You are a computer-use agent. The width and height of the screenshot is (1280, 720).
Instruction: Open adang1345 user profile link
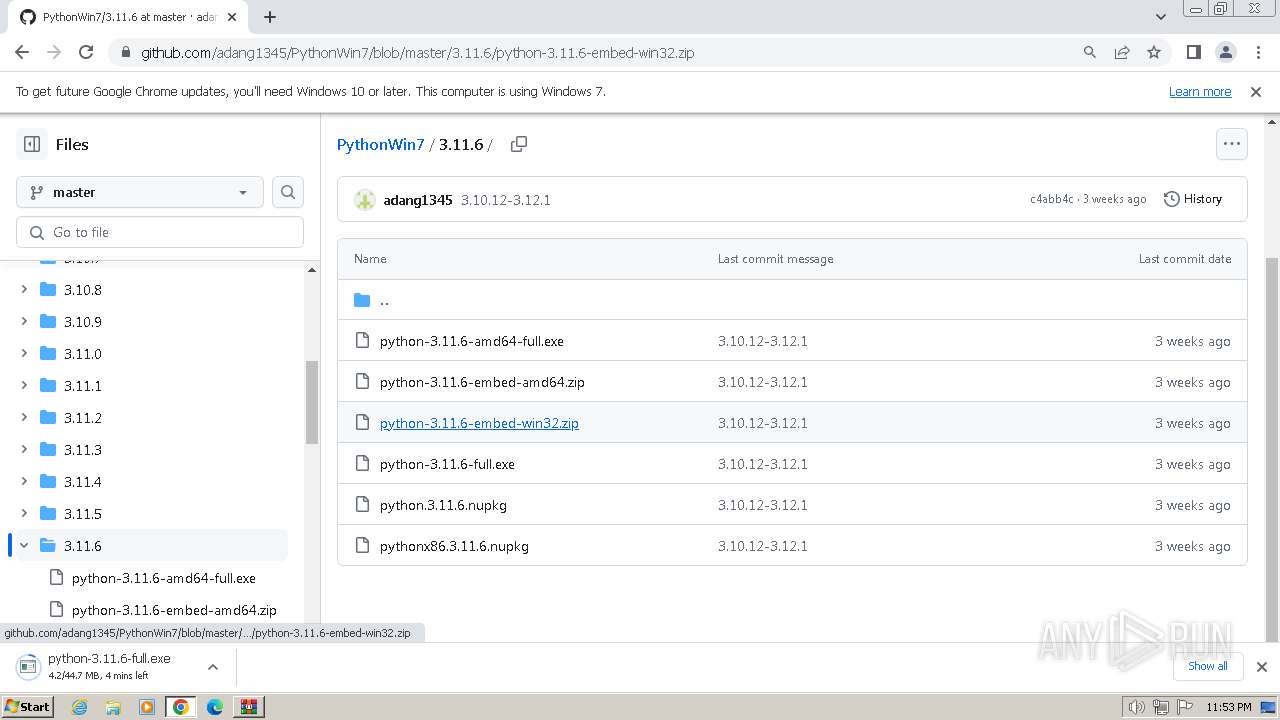click(x=418, y=200)
